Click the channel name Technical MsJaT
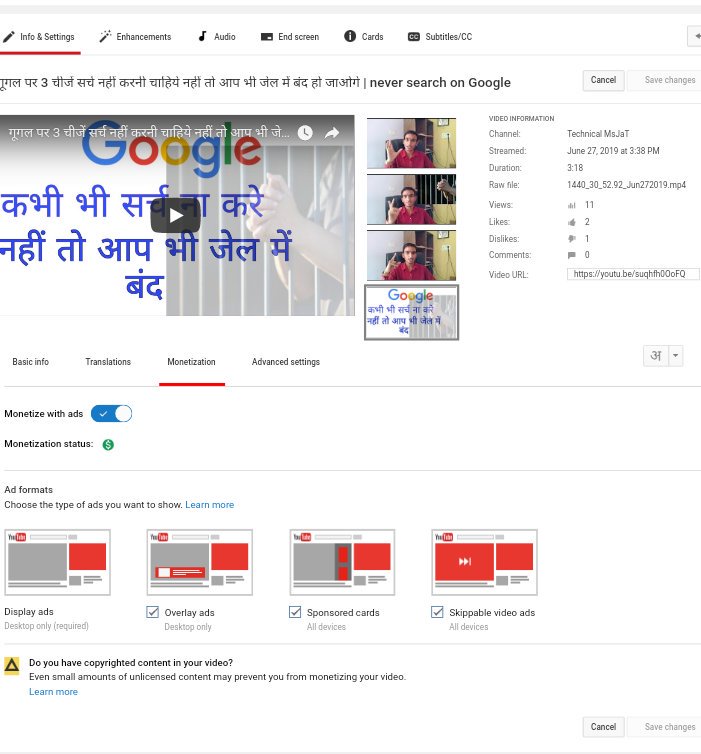 click(598, 134)
